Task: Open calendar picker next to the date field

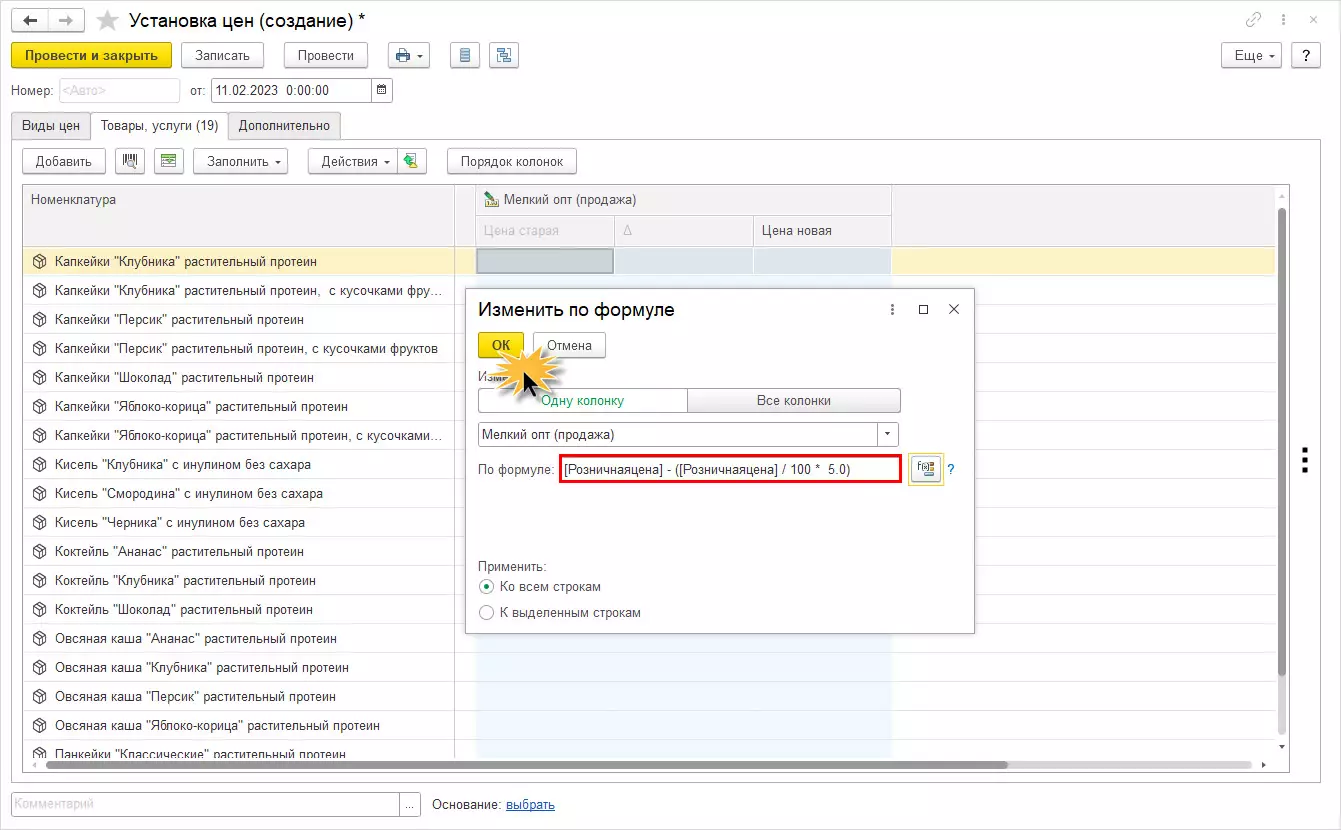Action: point(382,90)
